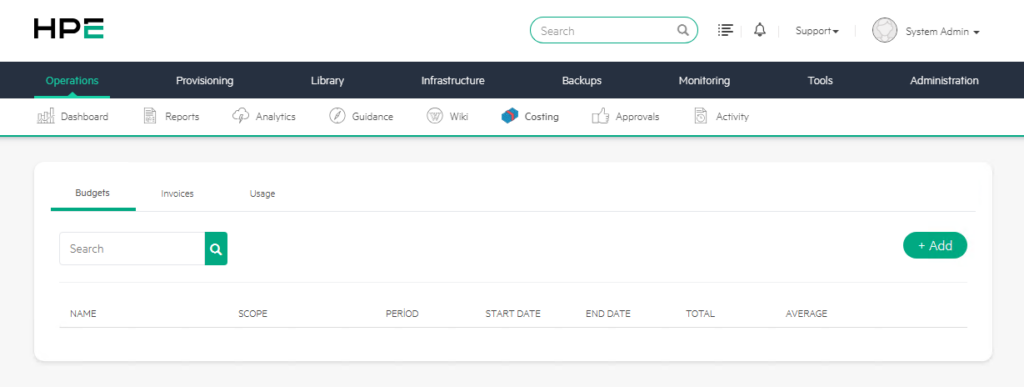Open the Approvals thumbs-up icon

[600, 117]
